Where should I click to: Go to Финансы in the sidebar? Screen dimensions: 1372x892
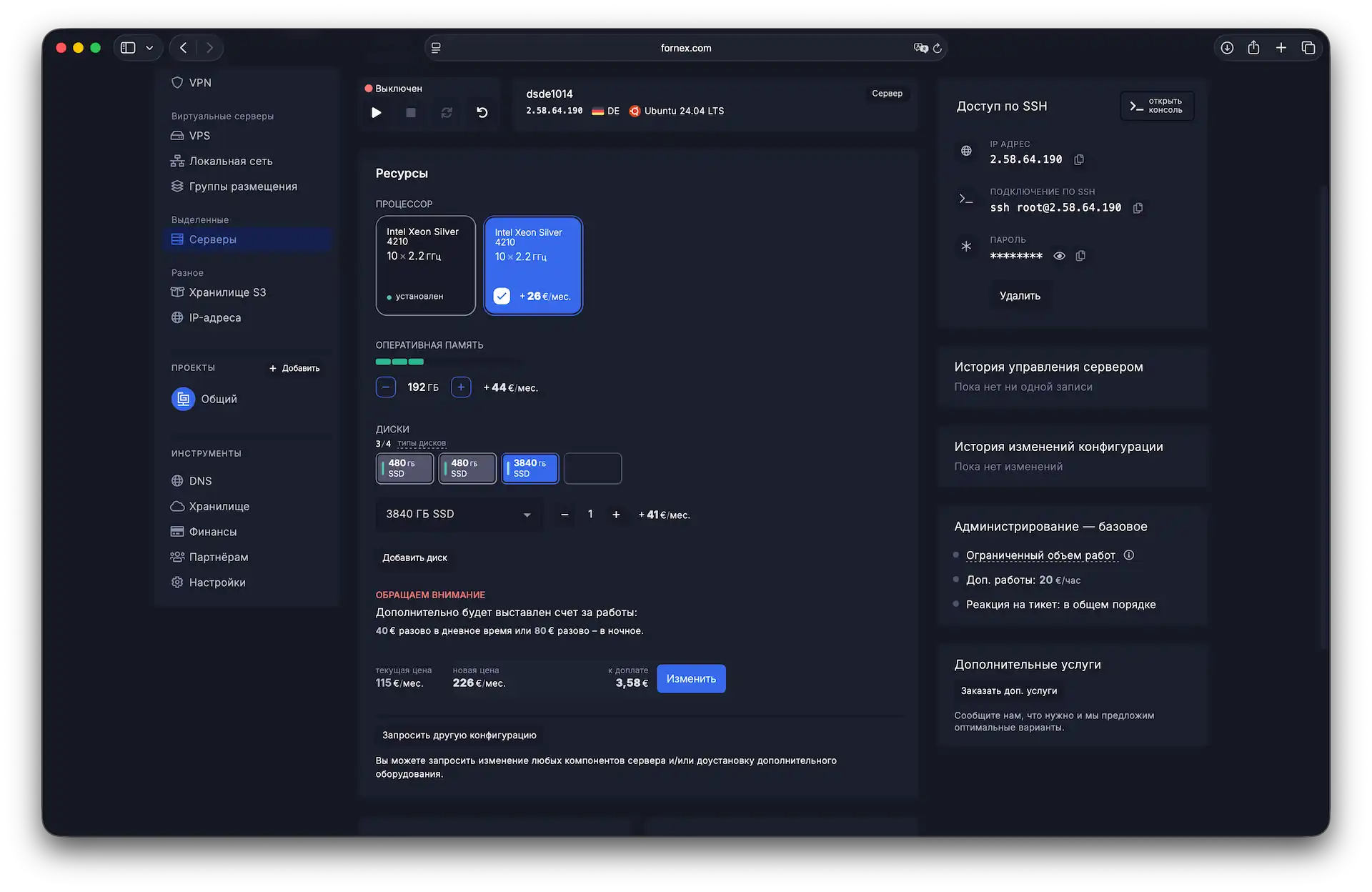[x=212, y=532]
